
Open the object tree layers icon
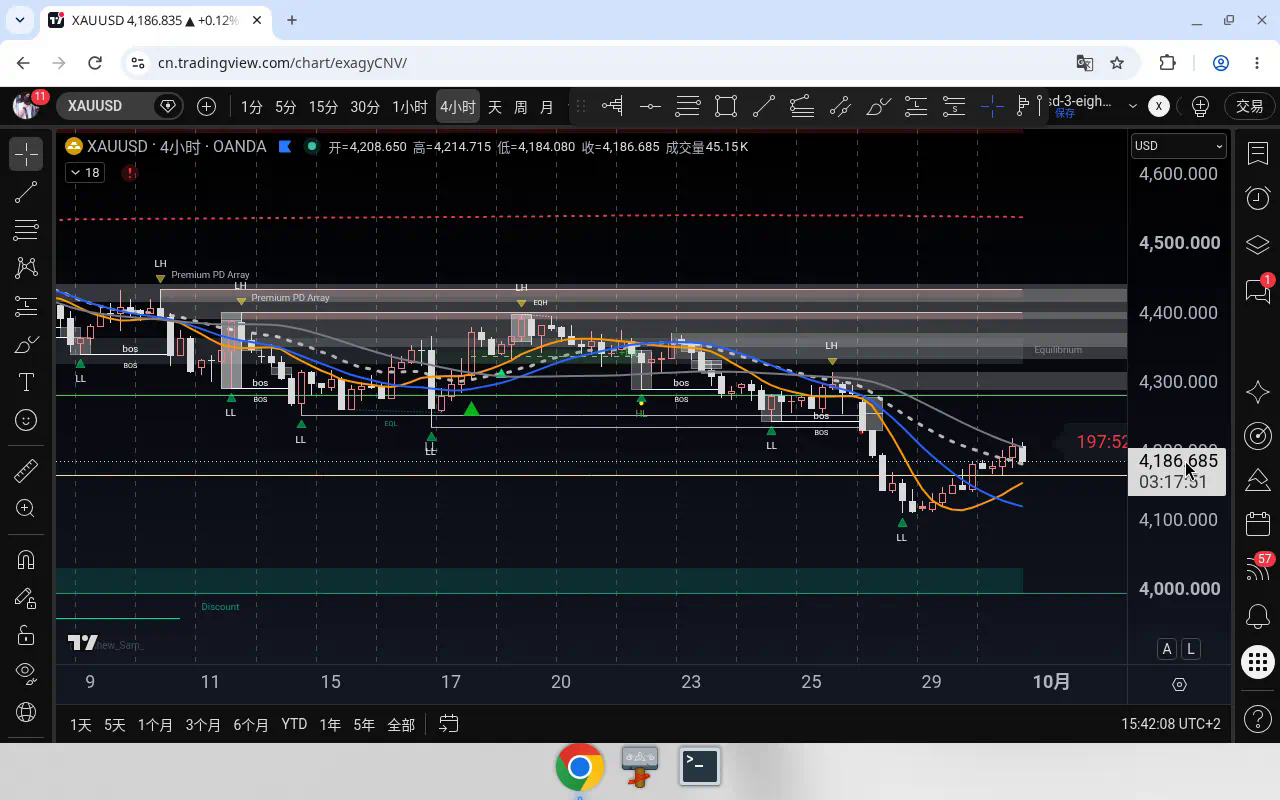pyautogui.click(x=1258, y=245)
